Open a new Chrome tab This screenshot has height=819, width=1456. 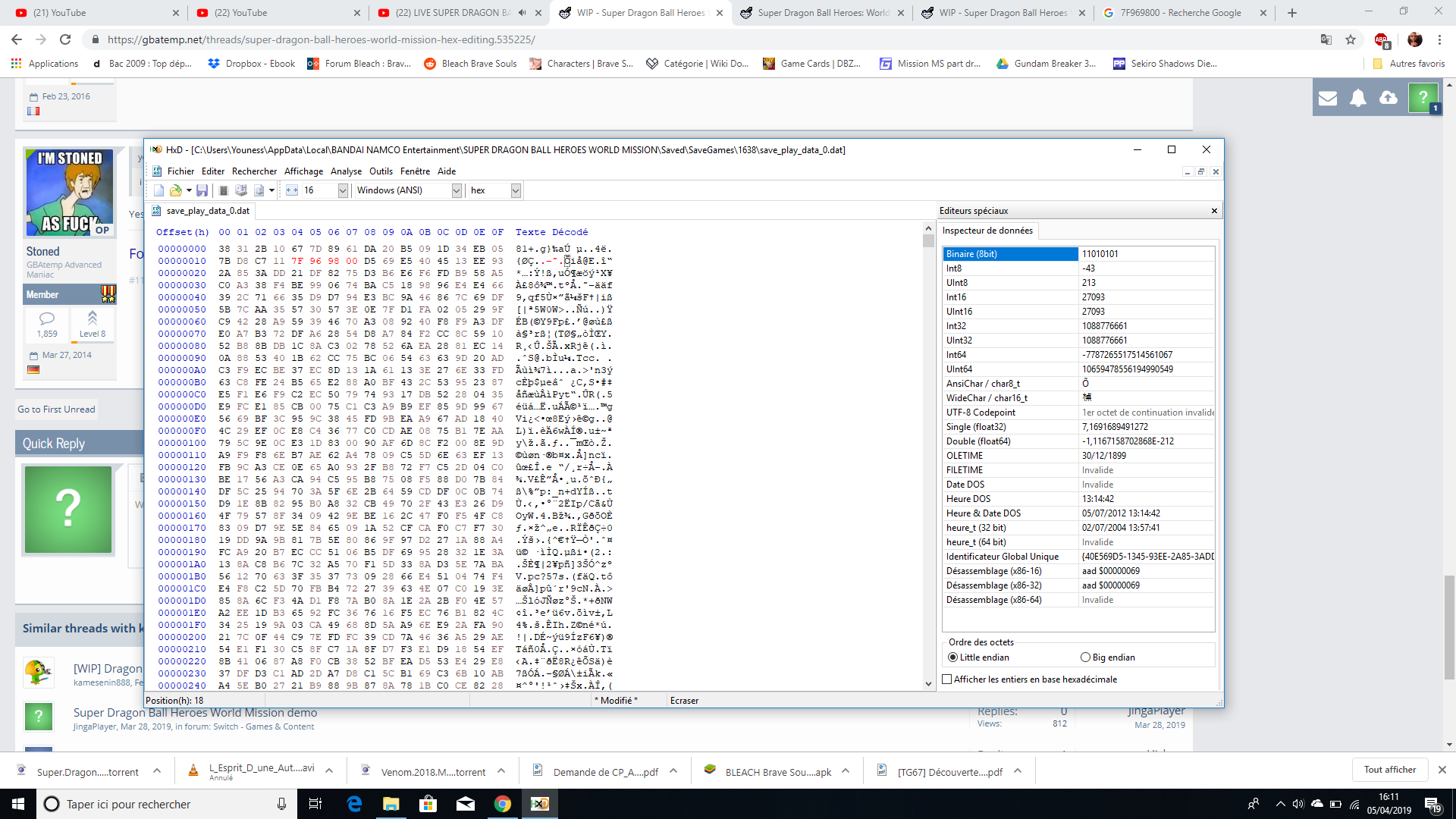[1292, 13]
